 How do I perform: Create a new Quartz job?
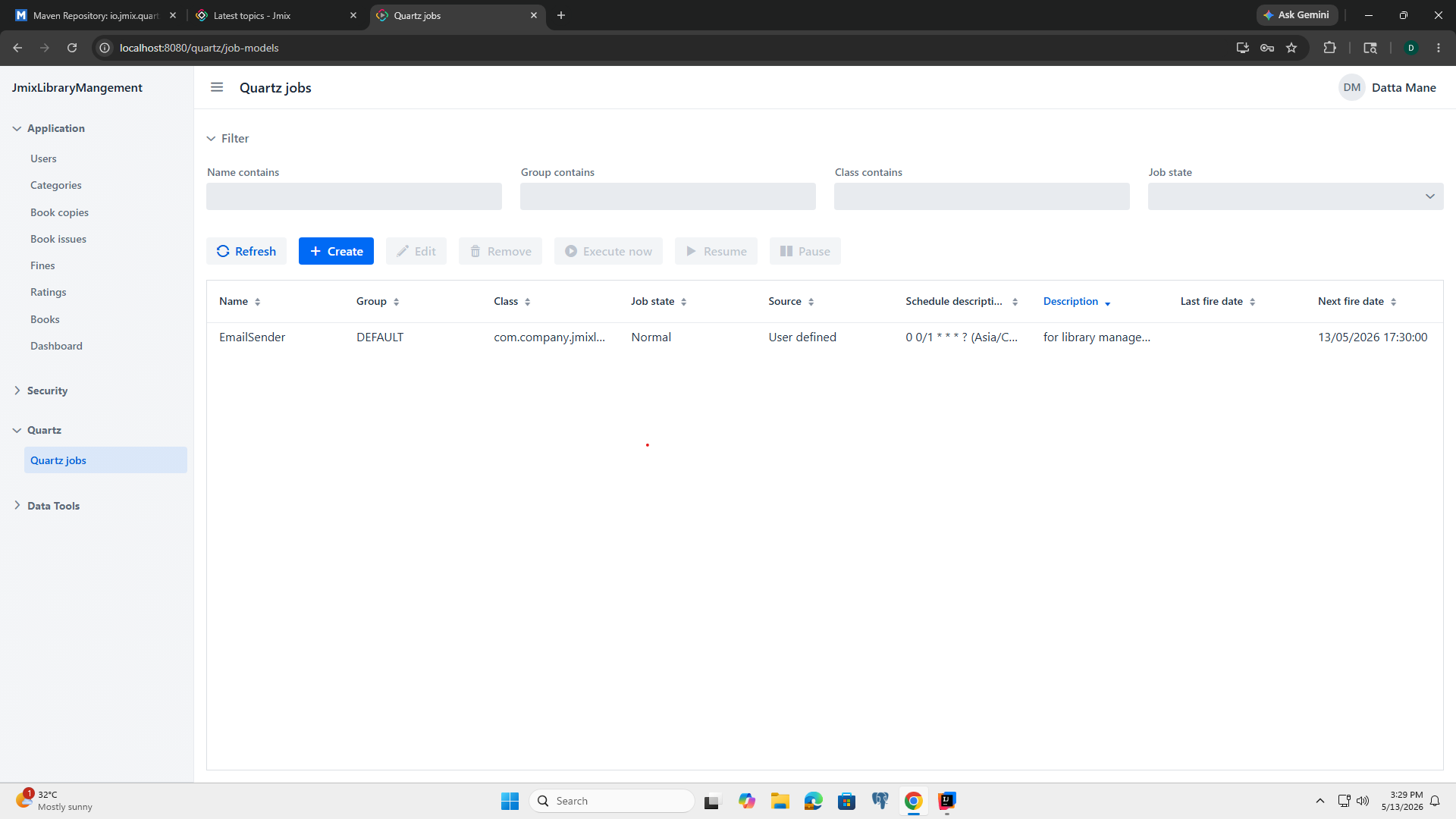coord(336,251)
